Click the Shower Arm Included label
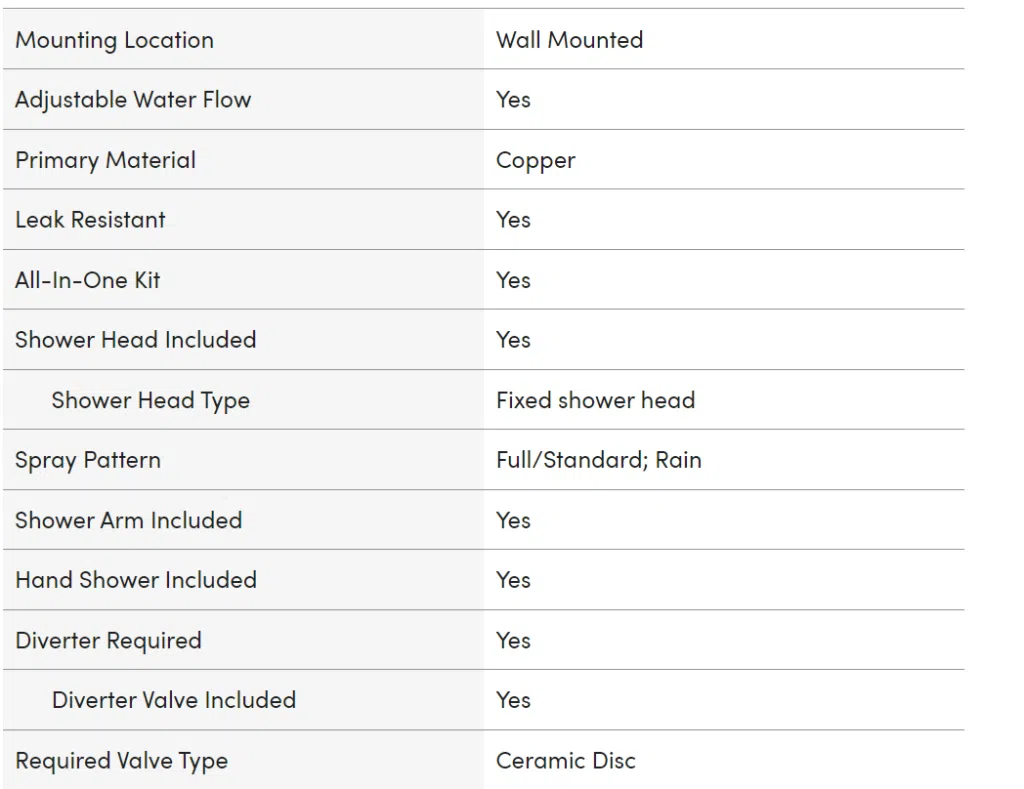 [129, 521]
